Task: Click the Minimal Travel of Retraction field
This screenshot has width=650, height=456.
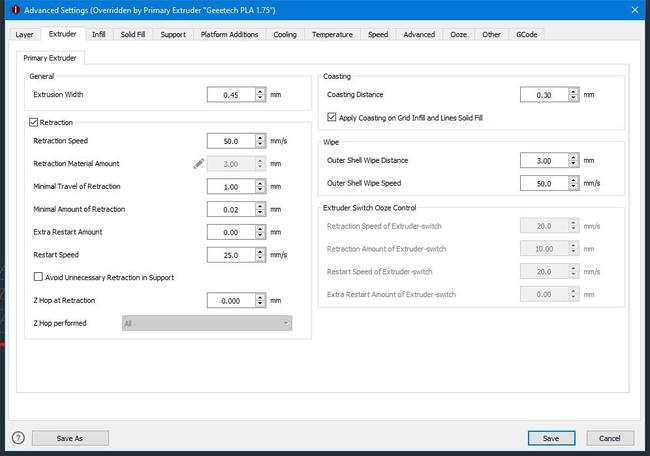Action: click(x=231, y=187)
